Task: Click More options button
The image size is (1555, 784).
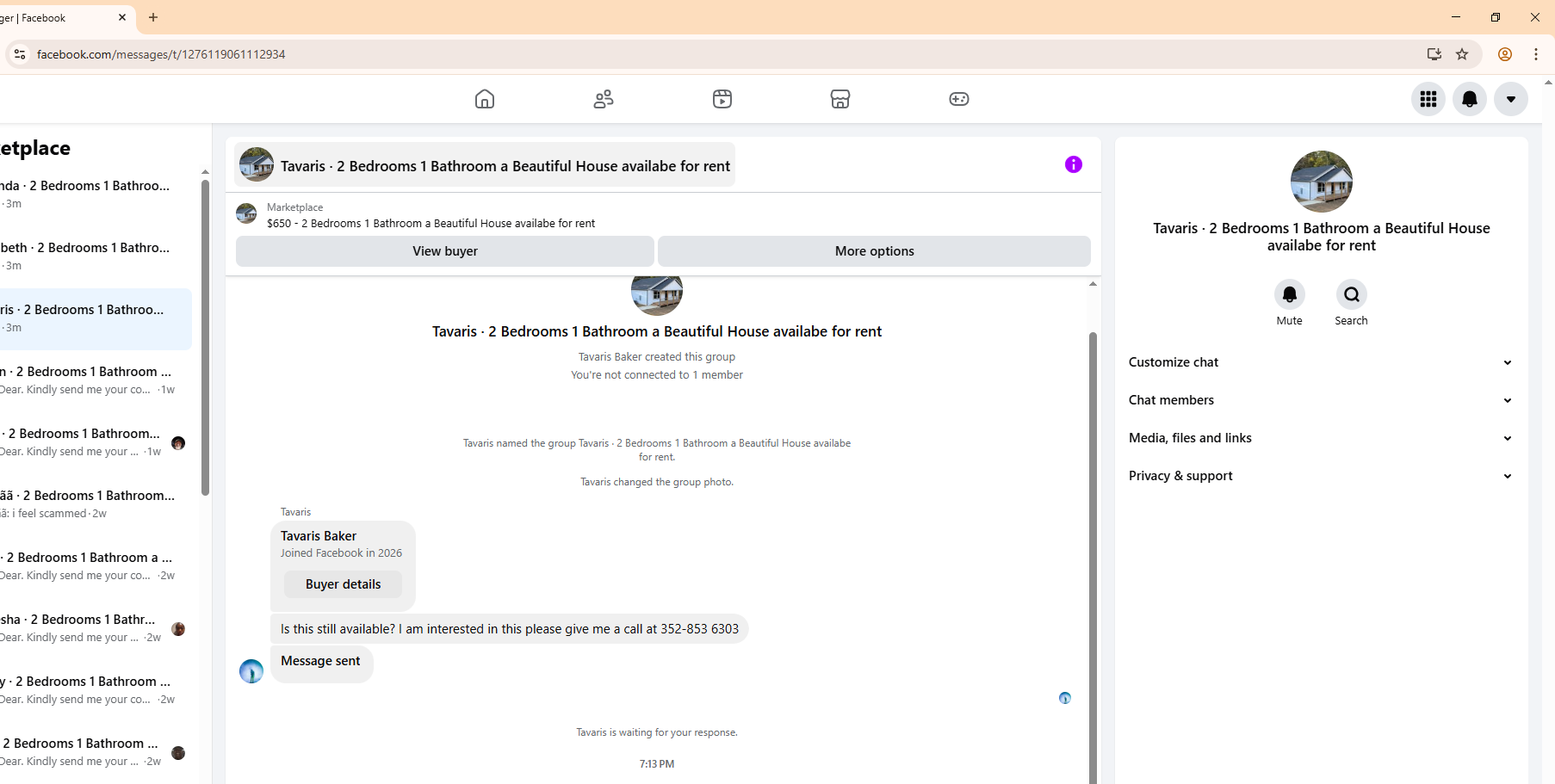Action: pos(875,251)
